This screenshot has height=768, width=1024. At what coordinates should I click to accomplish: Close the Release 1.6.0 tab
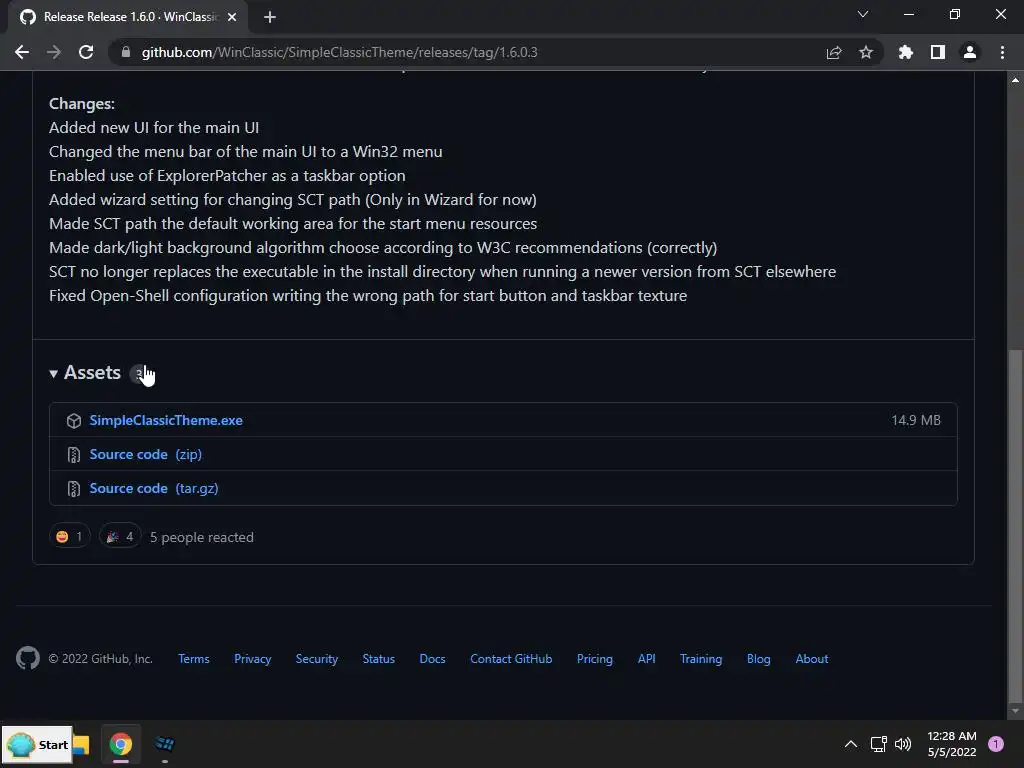[232, 17]
